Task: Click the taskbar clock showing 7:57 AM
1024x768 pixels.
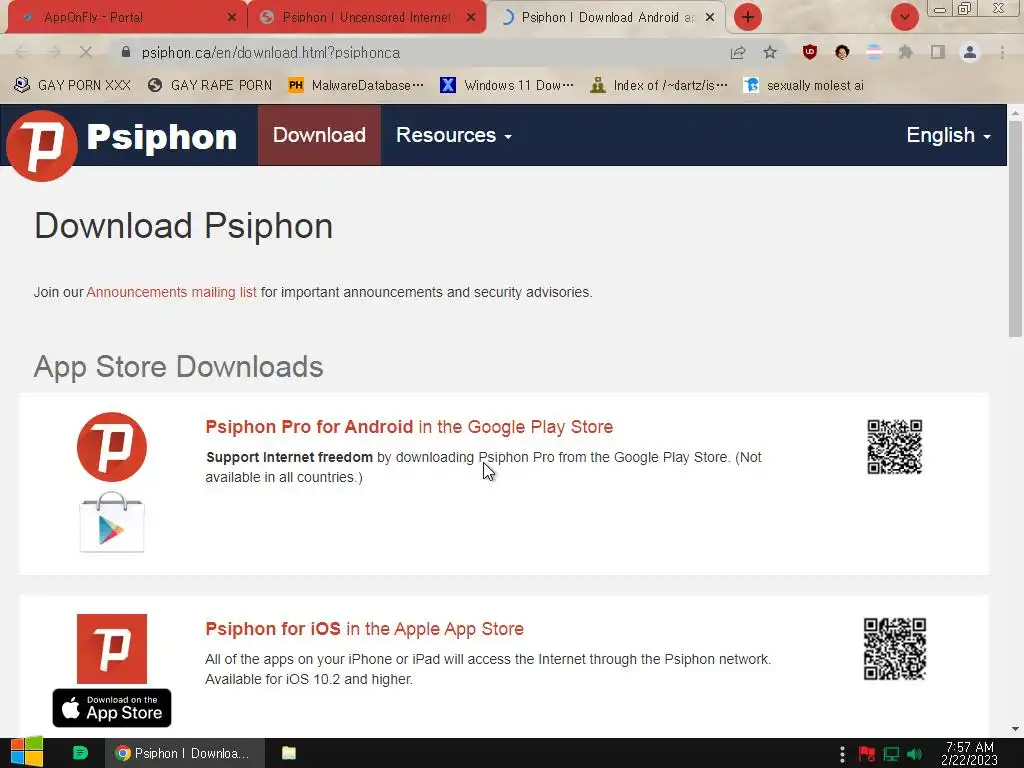Action: (x=969, y=753)
